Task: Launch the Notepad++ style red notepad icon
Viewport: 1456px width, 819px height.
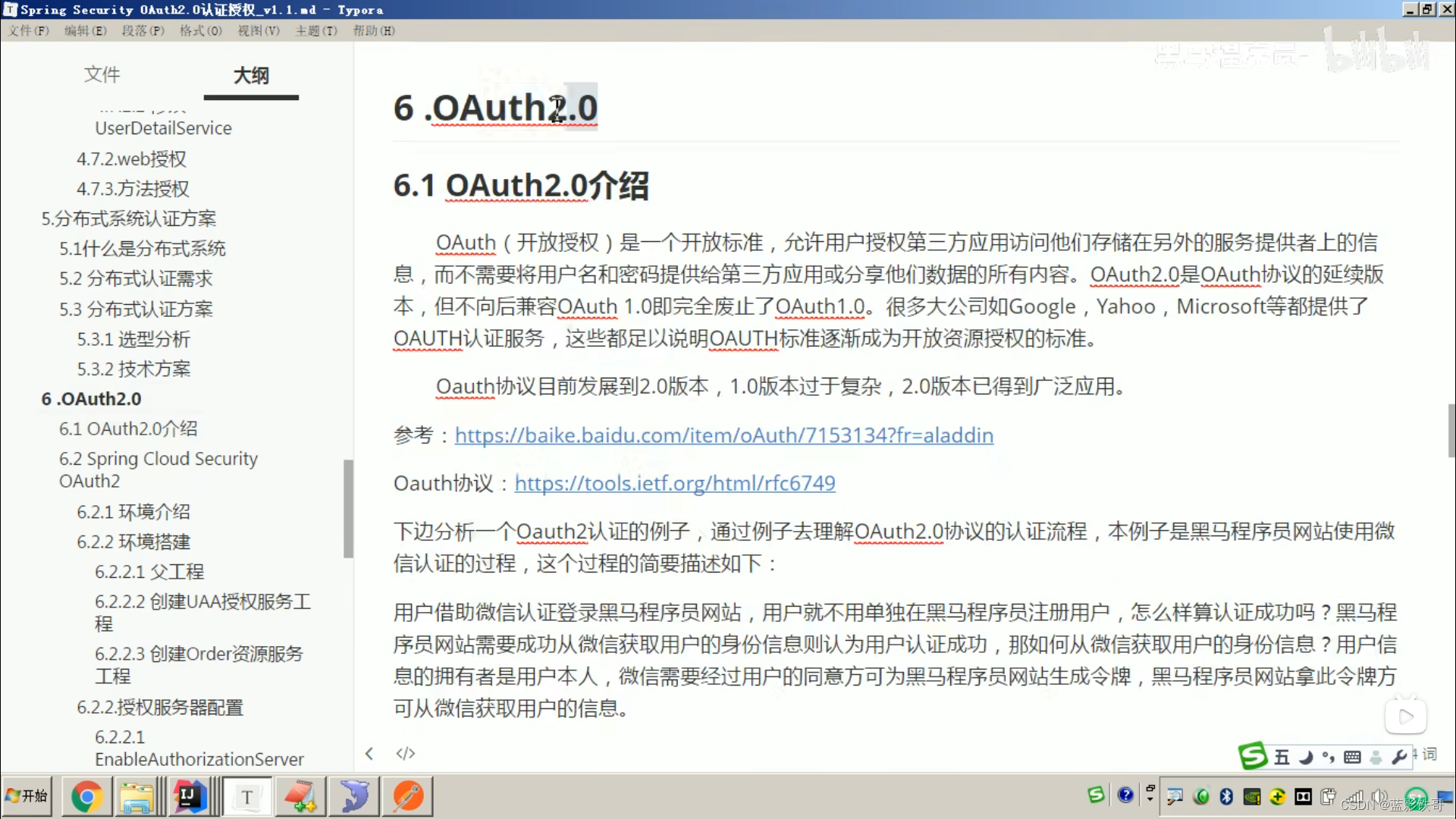Action: pyautogui.click(x=300, y=796)
